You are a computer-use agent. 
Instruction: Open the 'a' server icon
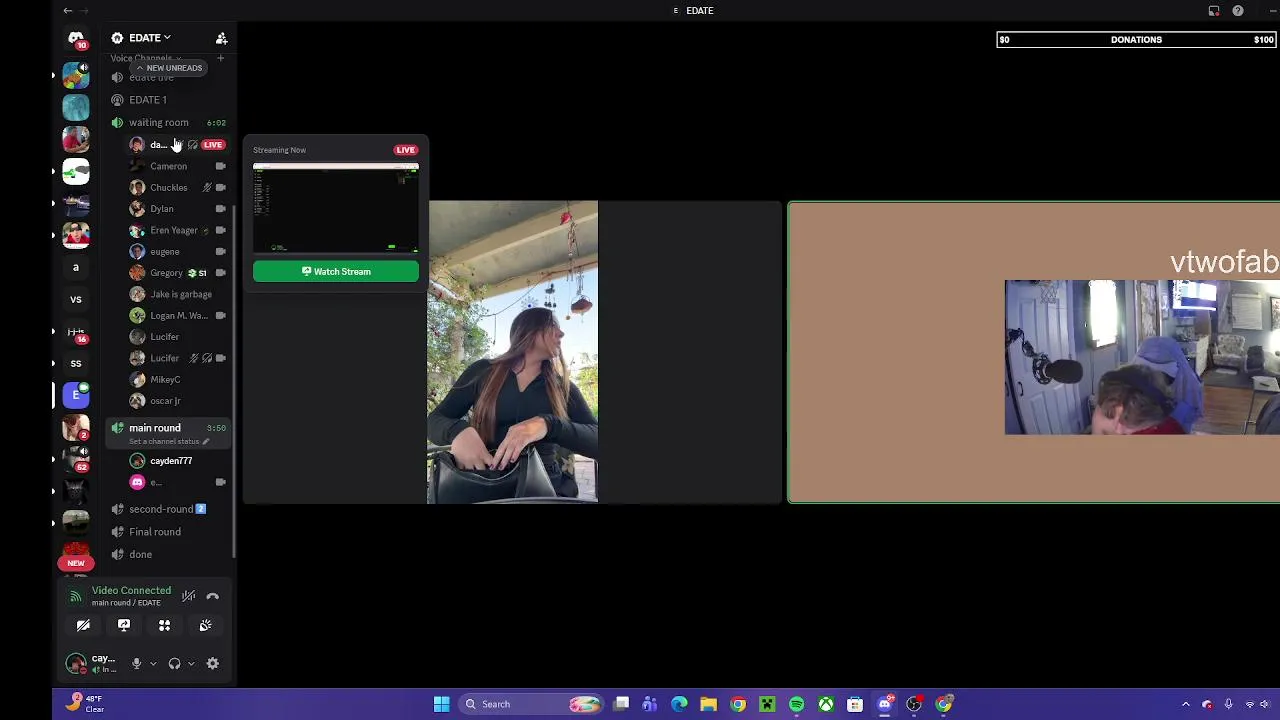tap(76, 267)
